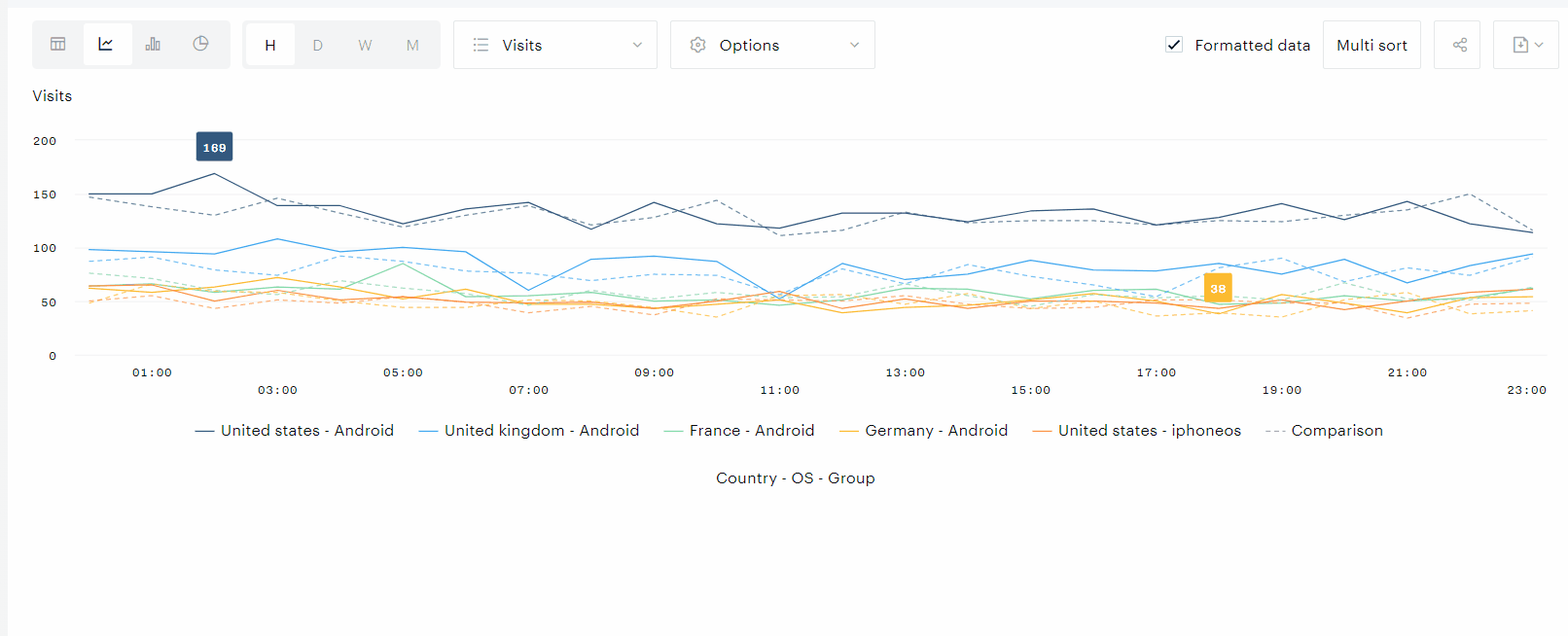
Task: Expand the export arrow next to download
Action: pyautogui.click(x=1539, y=45)
